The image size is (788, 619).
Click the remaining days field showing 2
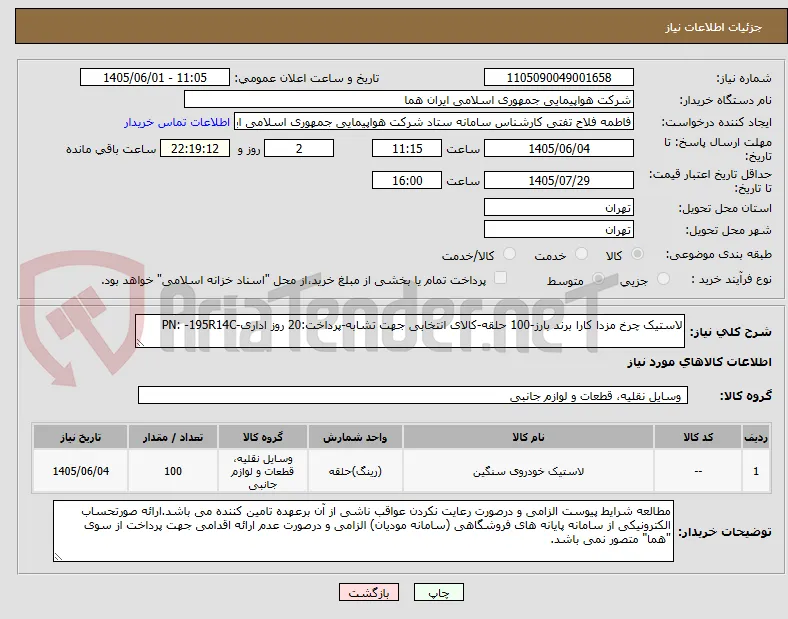(299, 149)
